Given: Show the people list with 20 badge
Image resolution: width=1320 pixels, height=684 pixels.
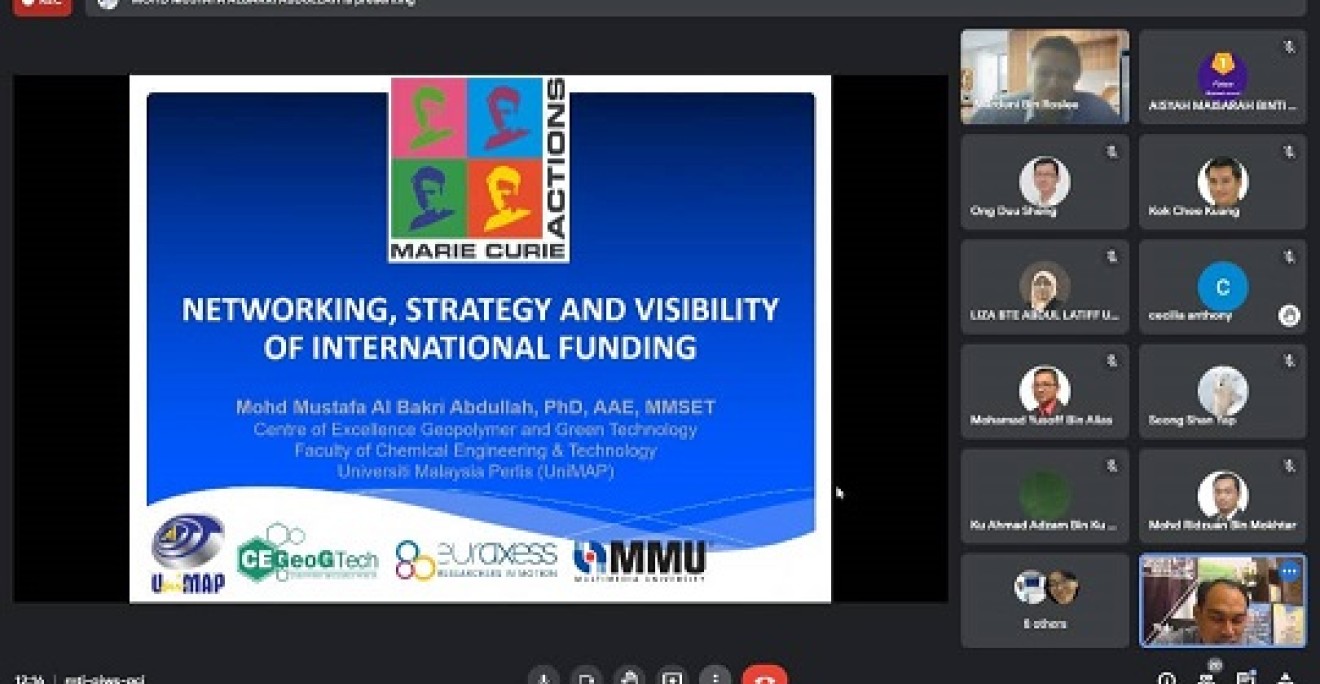Looking at the screenshot, I should click(1207, 678).
